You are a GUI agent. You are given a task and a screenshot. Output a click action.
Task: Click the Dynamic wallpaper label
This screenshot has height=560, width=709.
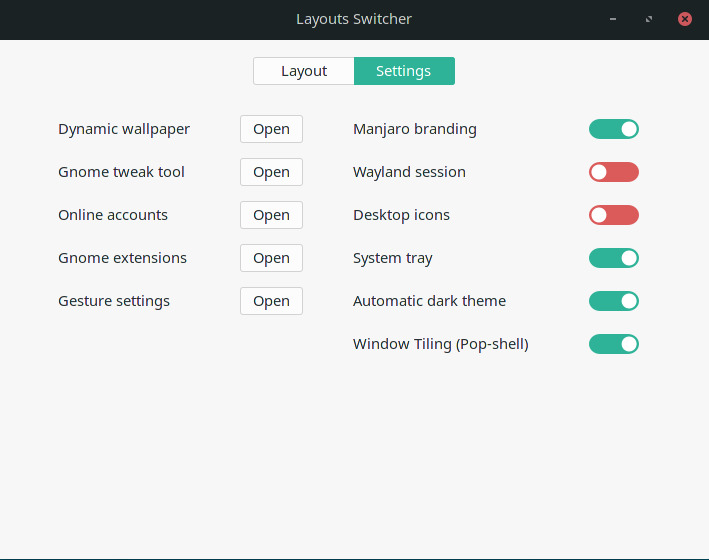124,129
